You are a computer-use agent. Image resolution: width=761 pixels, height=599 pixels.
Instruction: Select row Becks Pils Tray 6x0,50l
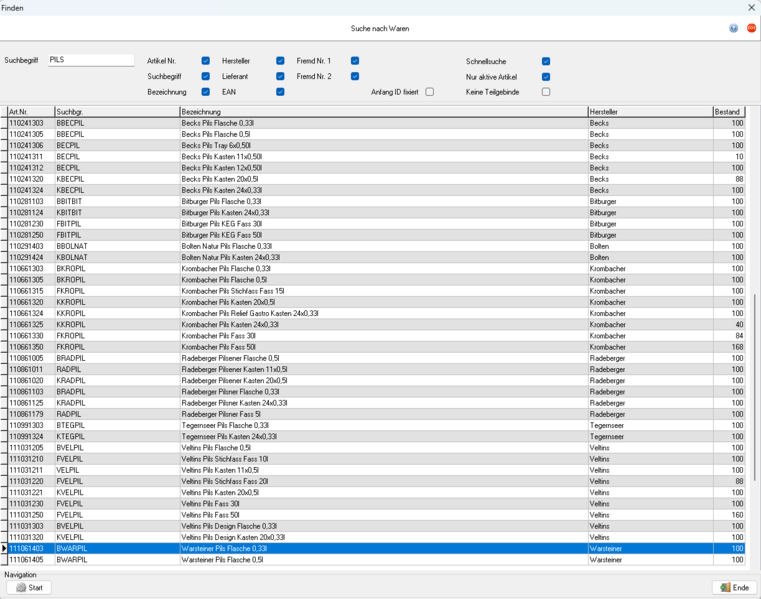376,146
